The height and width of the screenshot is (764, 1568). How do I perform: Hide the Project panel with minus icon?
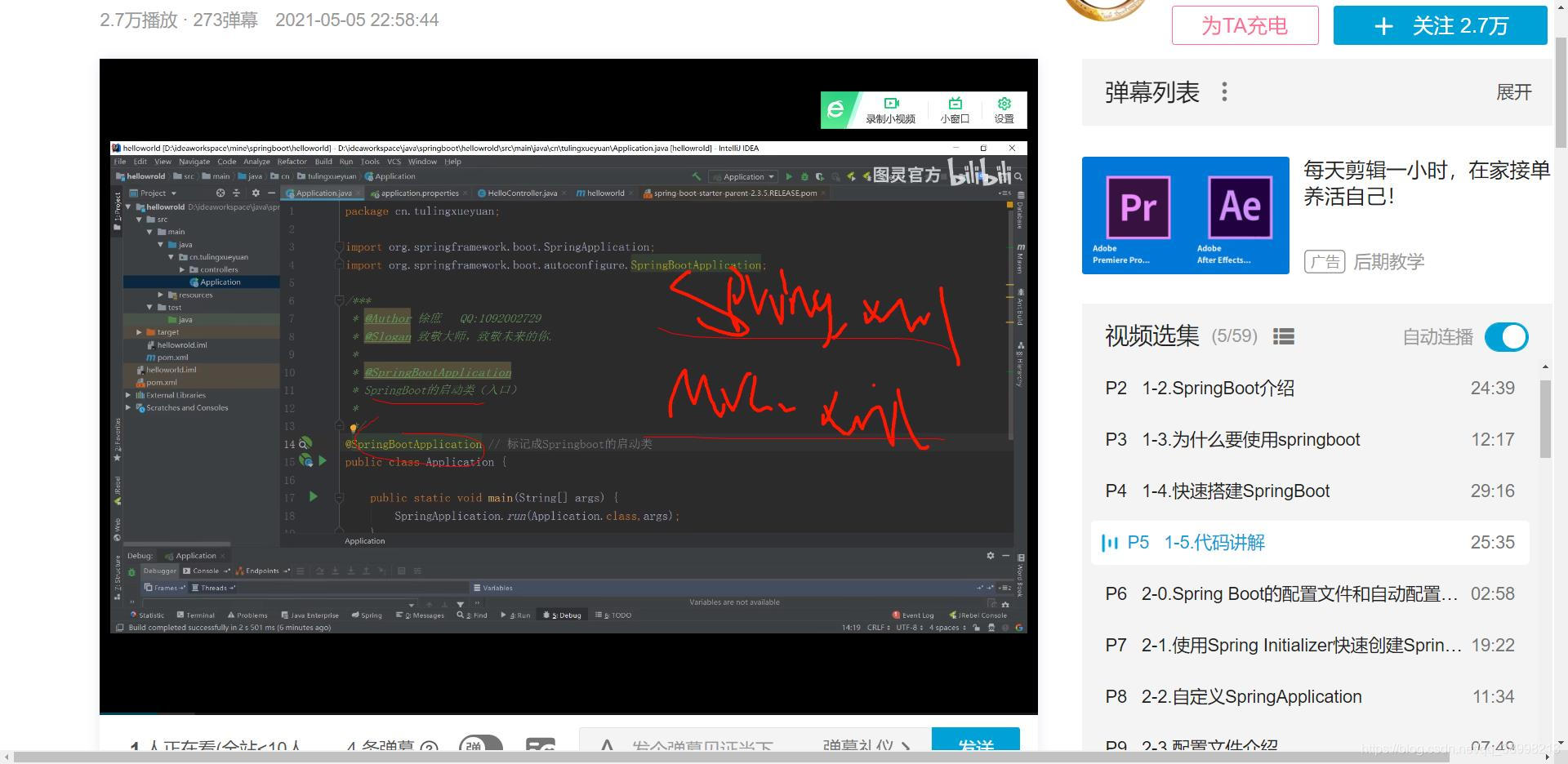pos(271,193)
